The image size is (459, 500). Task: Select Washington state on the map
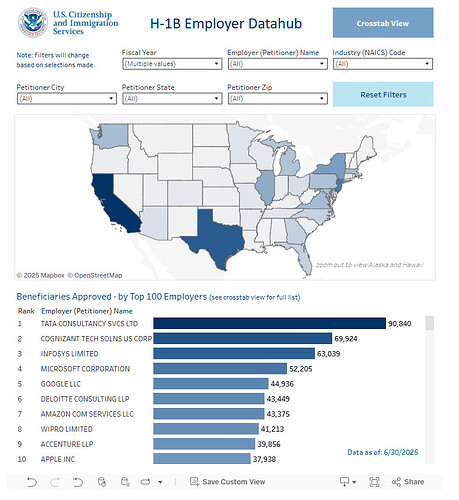click(x=112, y=135)
